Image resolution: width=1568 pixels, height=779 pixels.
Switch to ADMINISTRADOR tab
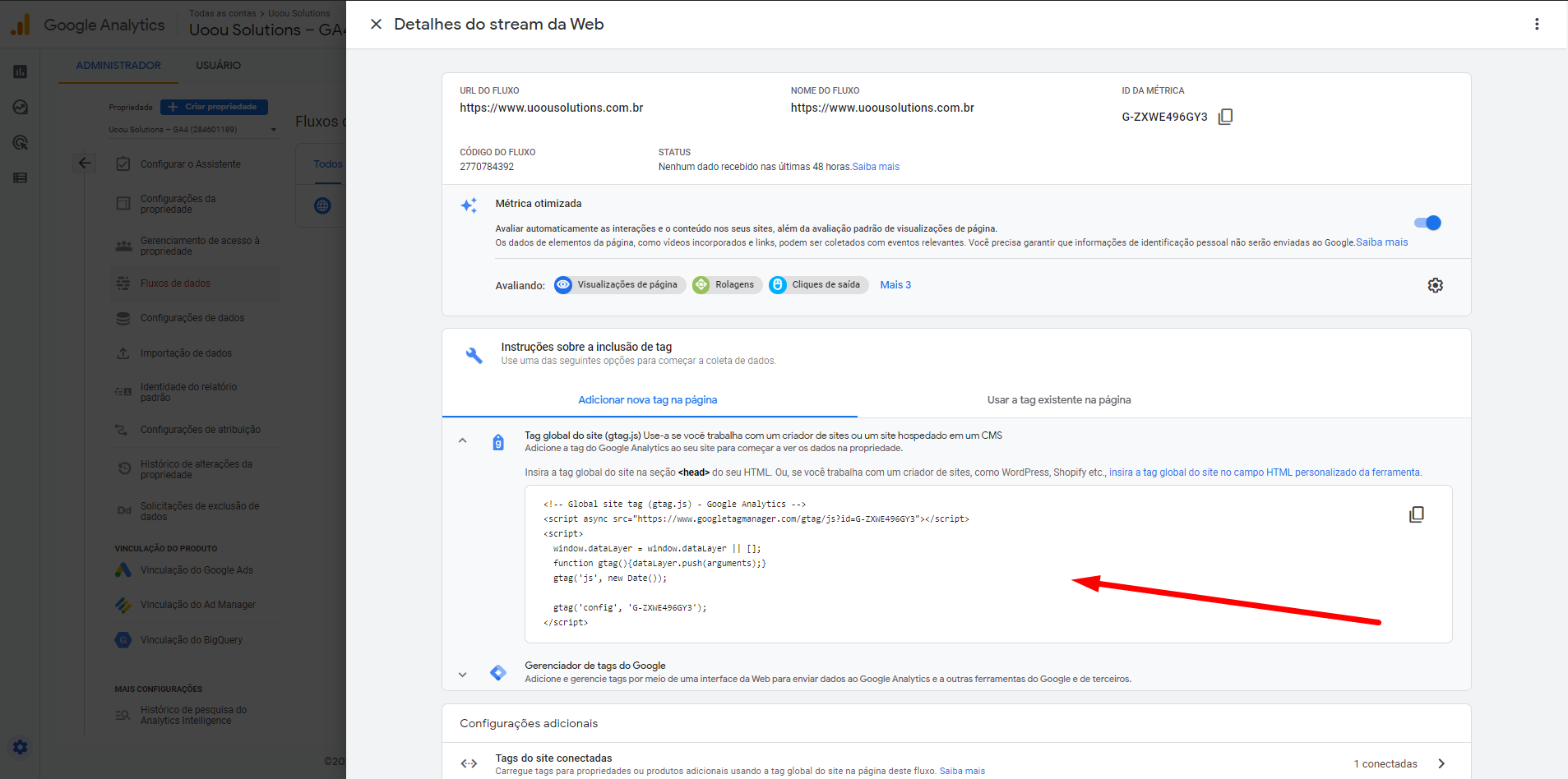[118, 66]
